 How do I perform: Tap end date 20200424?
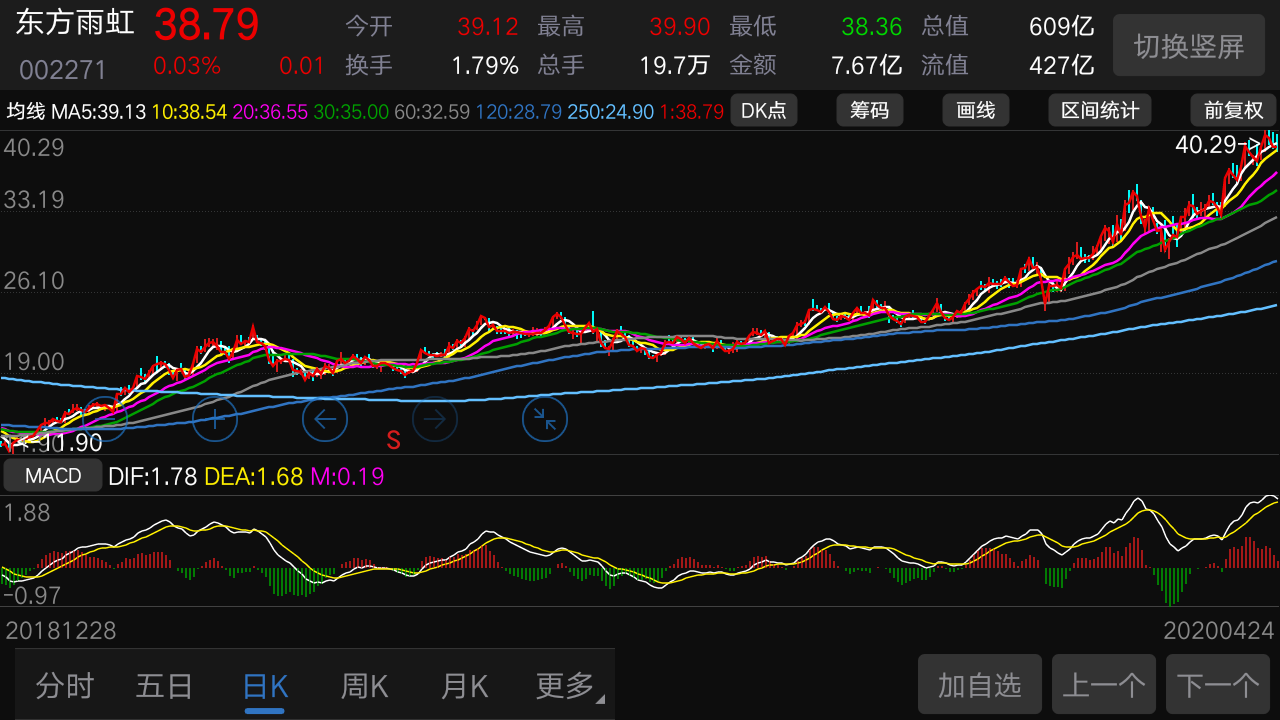click(x=1219, y=631)
